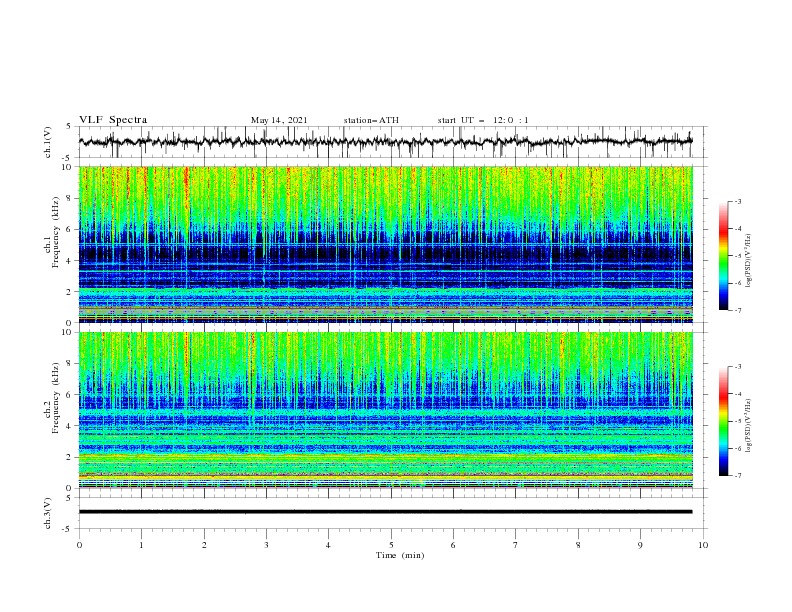Click the "2" tick on time axis
Screen dimensions: 792x612
204,545
